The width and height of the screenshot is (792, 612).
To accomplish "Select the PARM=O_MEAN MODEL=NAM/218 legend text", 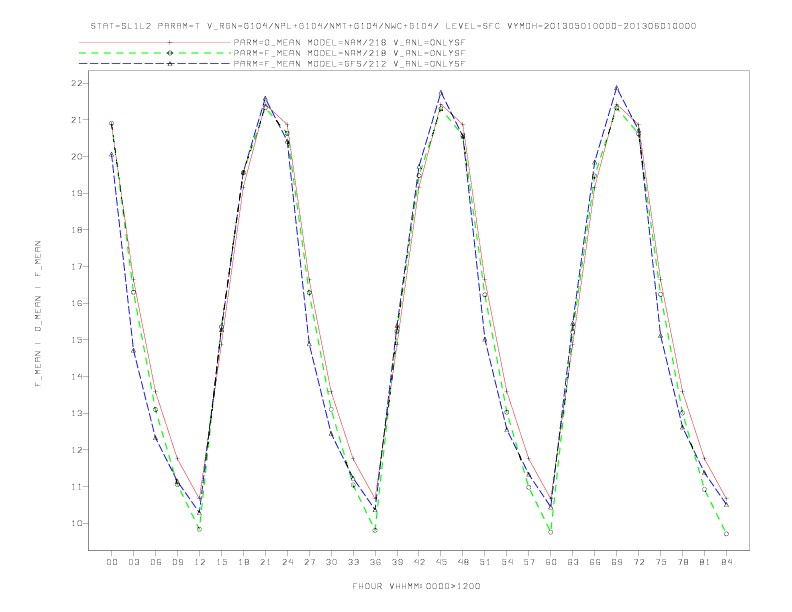I will click(x=349, y=42).
